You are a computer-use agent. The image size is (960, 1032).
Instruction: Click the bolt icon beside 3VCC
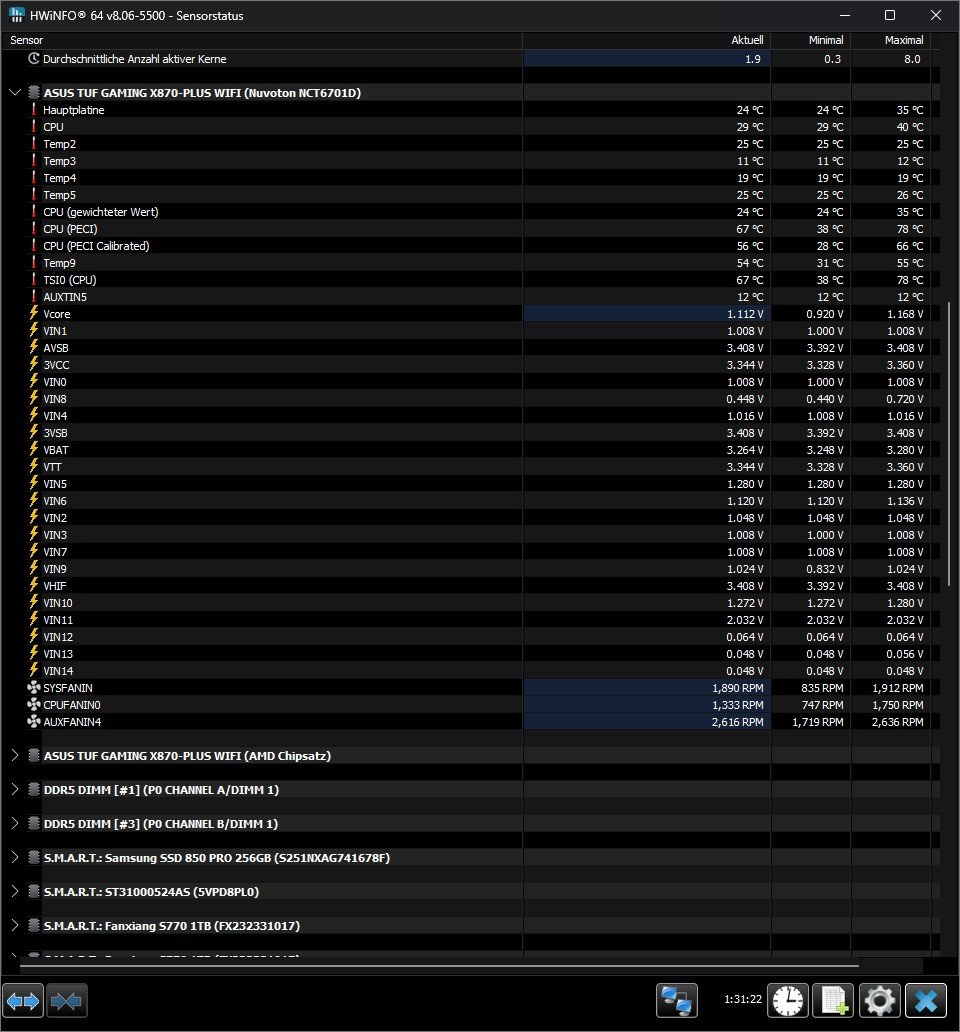click(34, 364)
